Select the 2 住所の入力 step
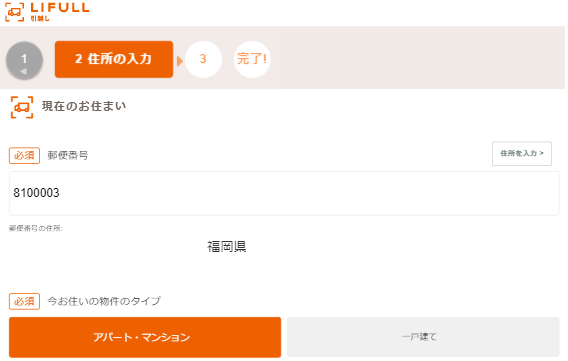The height and width of the screenshot is (361, 568). (x=114, y=59)
